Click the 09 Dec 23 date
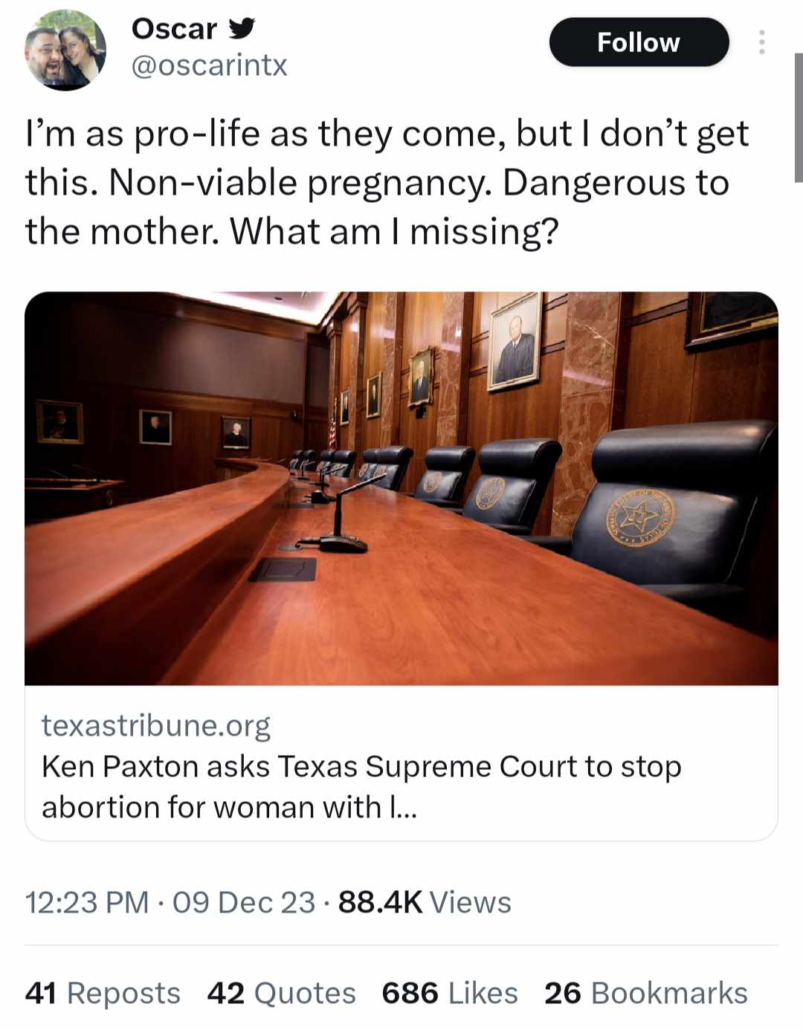803x1030 pixels. pyautogui.click(x=244, y=903)
